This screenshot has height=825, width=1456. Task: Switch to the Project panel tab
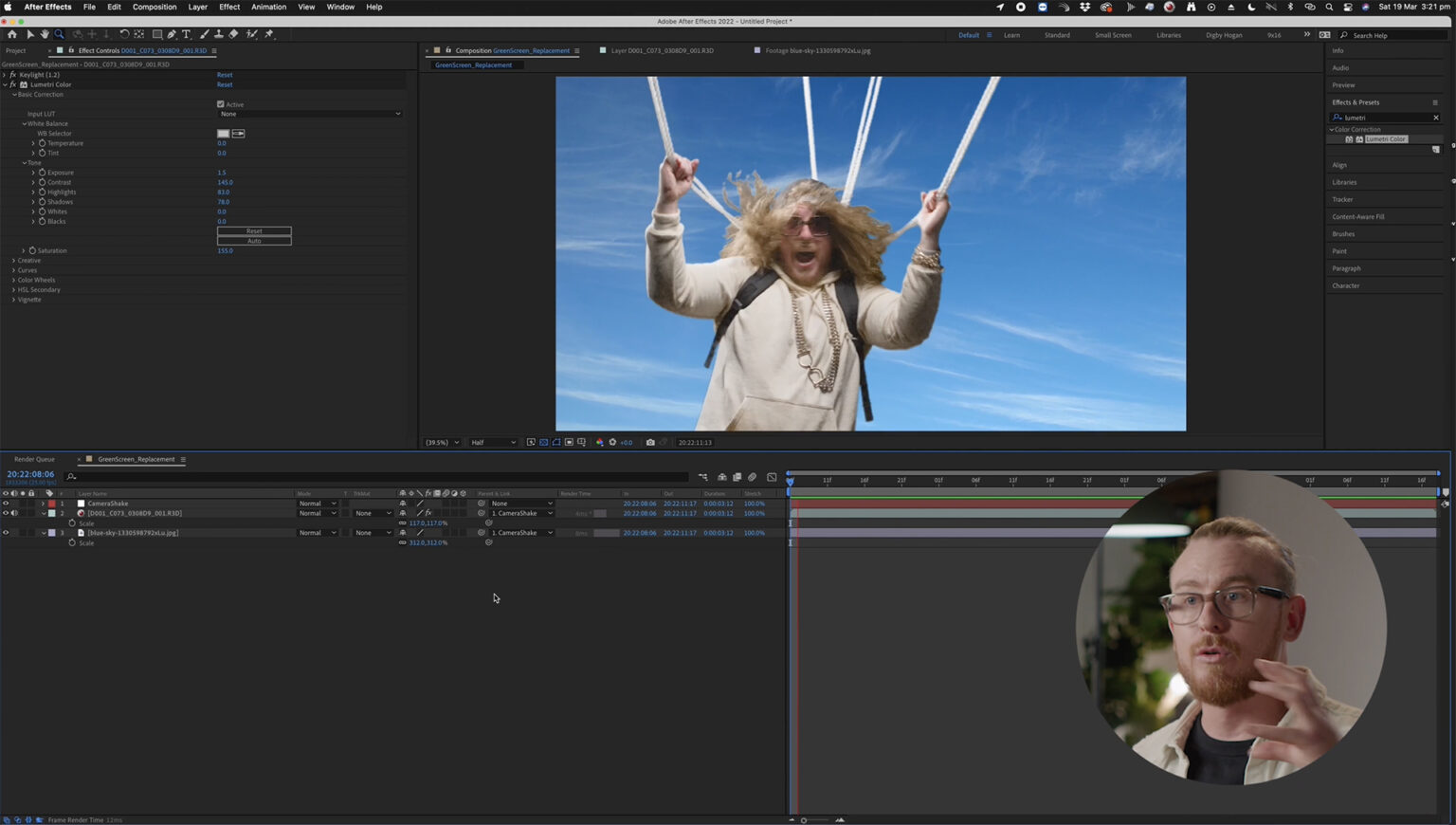[16, 51]
